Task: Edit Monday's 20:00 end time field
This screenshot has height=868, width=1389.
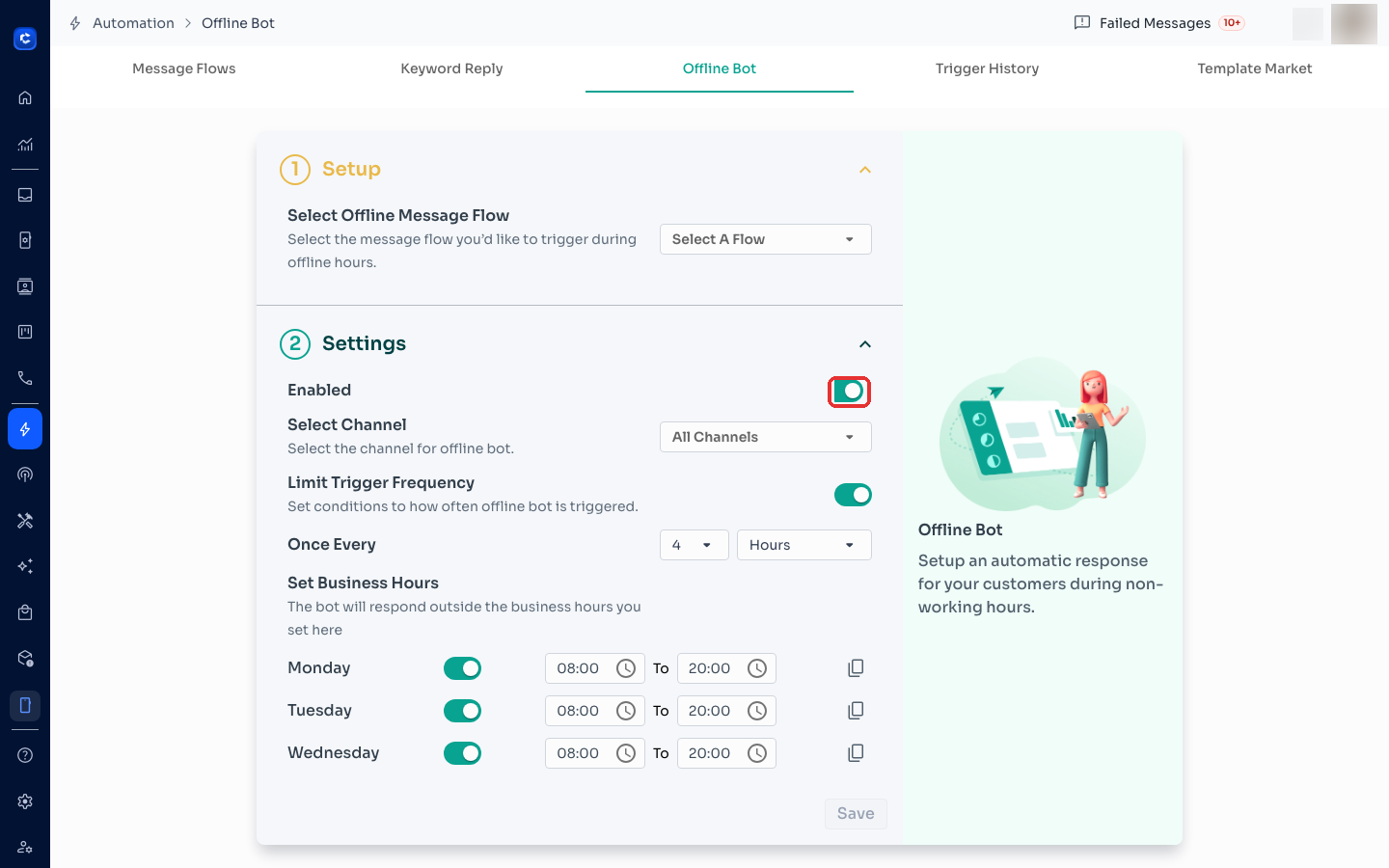Action: point(726,668)
